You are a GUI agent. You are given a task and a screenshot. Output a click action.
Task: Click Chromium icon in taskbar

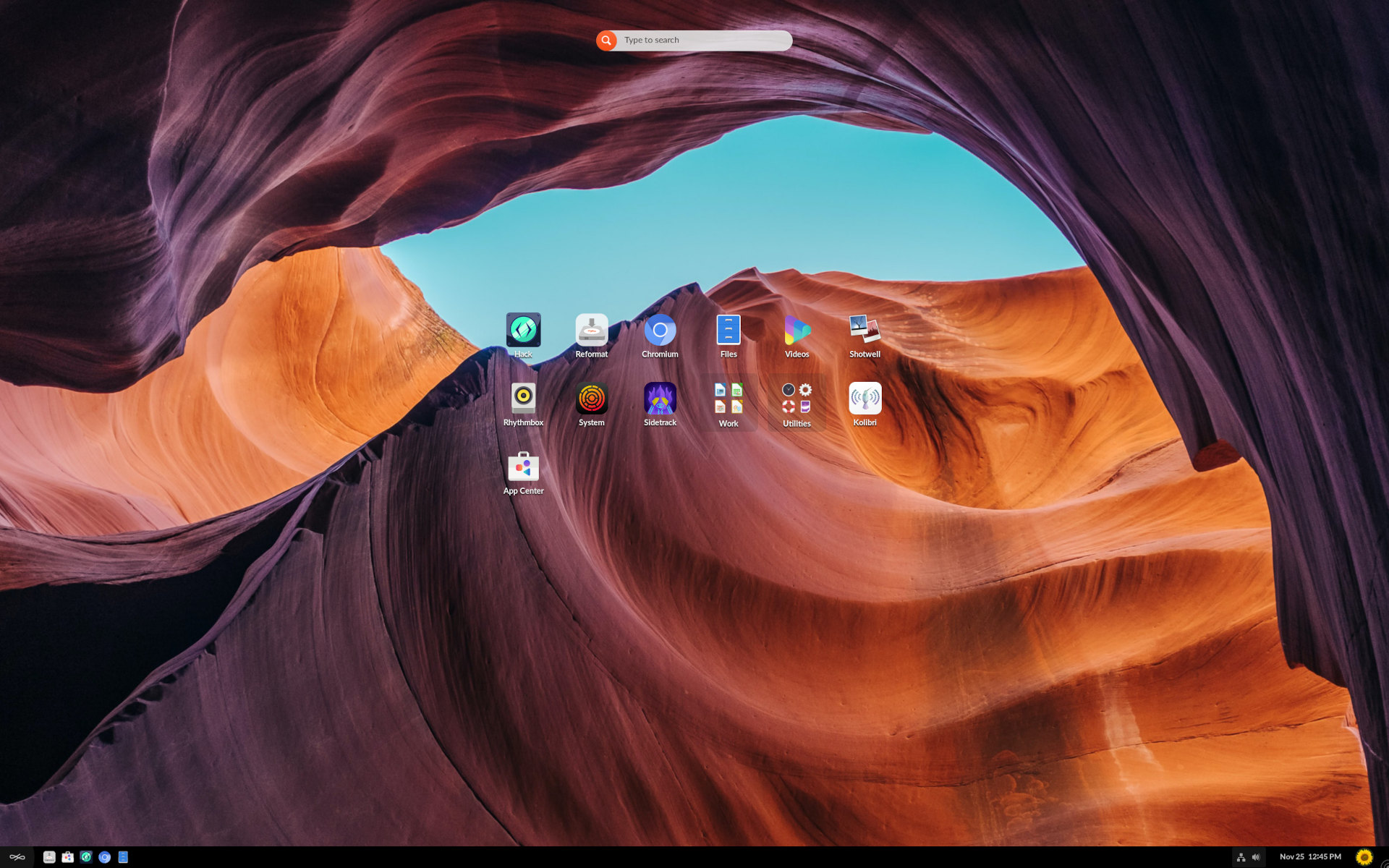point(105,857)
